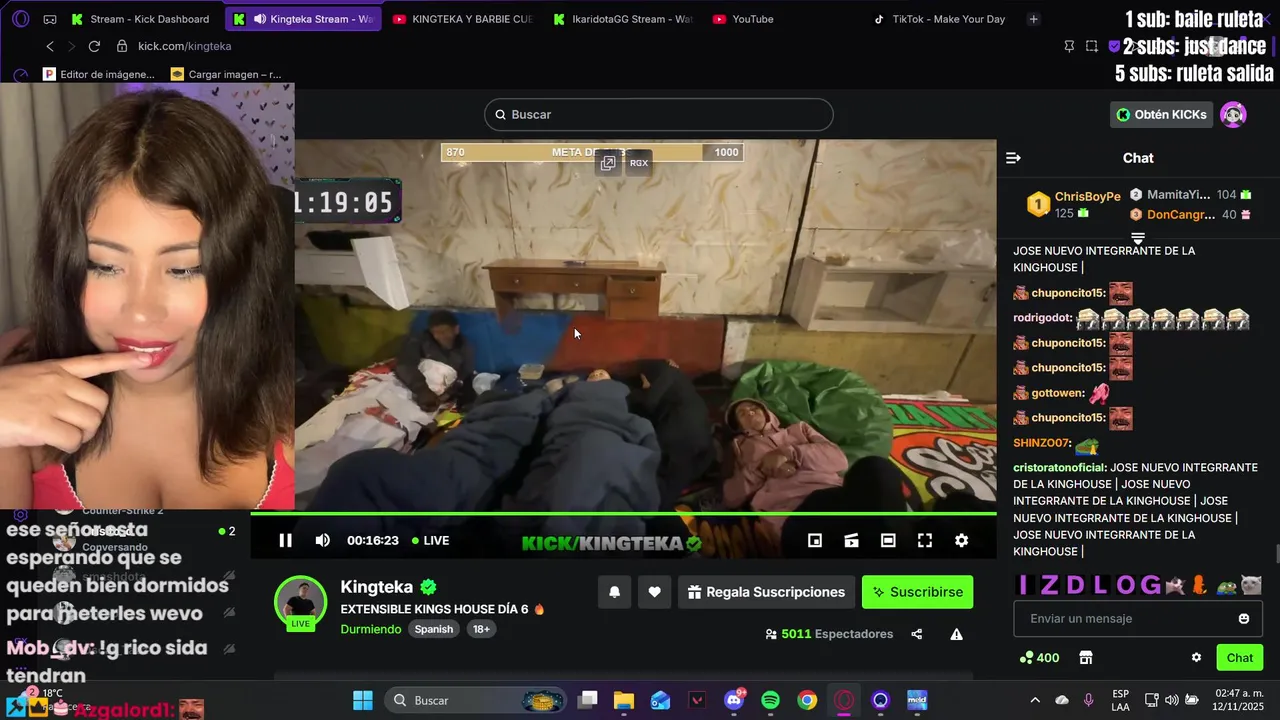This screenshot has height=720, width=1280.
Task: Pause the Kingteka live stream
Action: pos(285,540)
